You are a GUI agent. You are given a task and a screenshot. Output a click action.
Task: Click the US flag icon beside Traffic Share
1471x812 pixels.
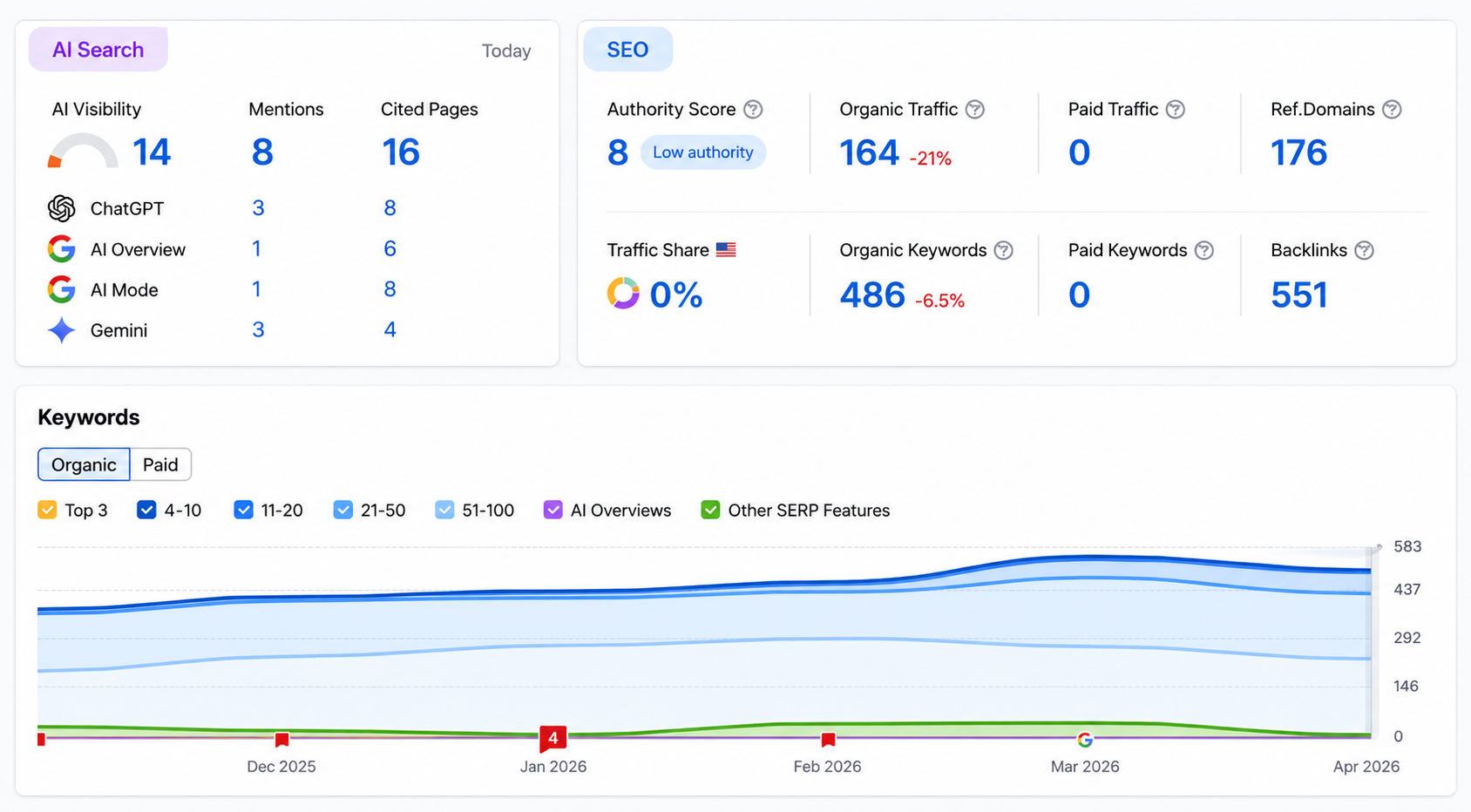point(726,249)
